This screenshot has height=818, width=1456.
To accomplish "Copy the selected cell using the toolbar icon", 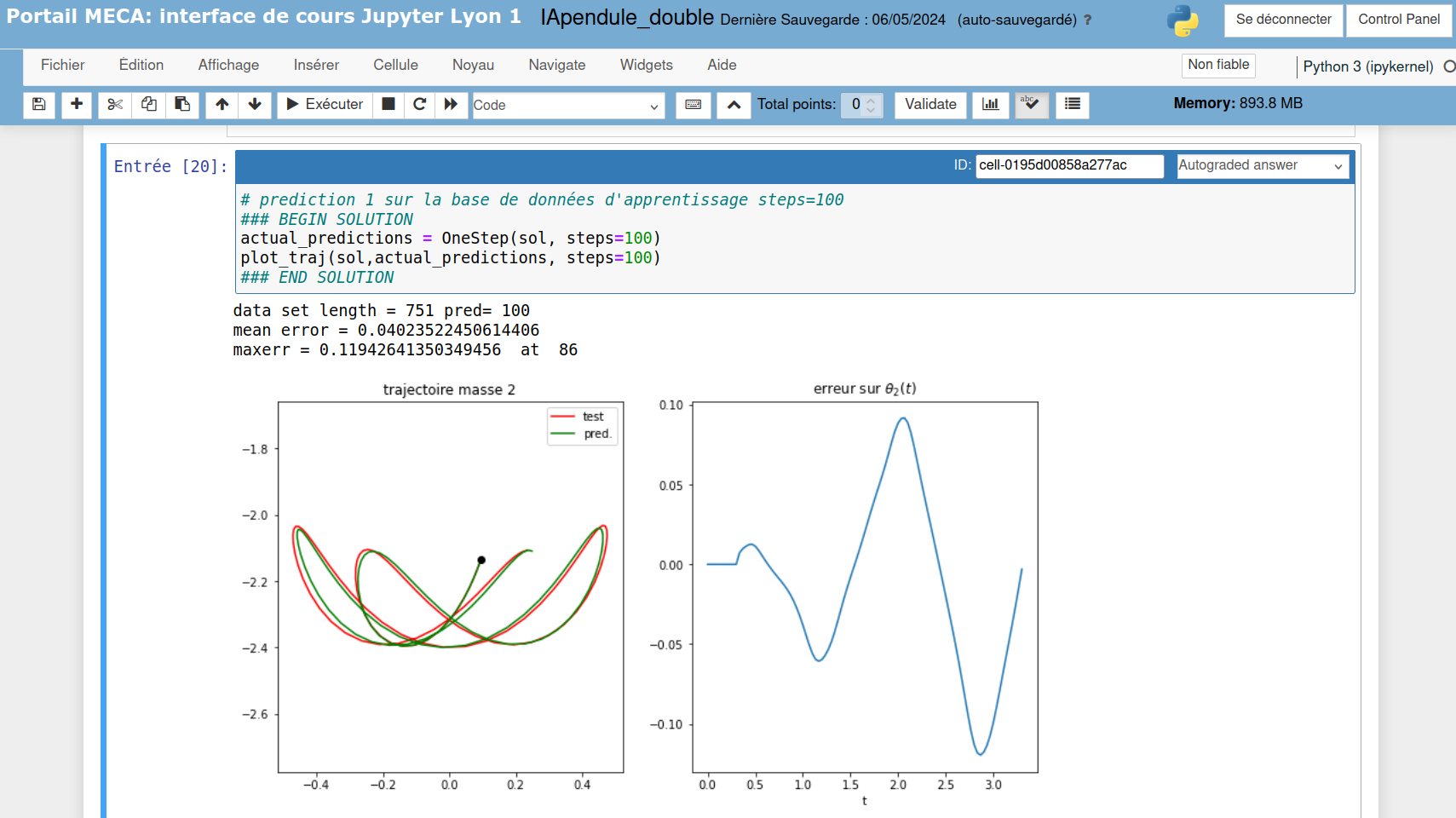I will 149,104.
